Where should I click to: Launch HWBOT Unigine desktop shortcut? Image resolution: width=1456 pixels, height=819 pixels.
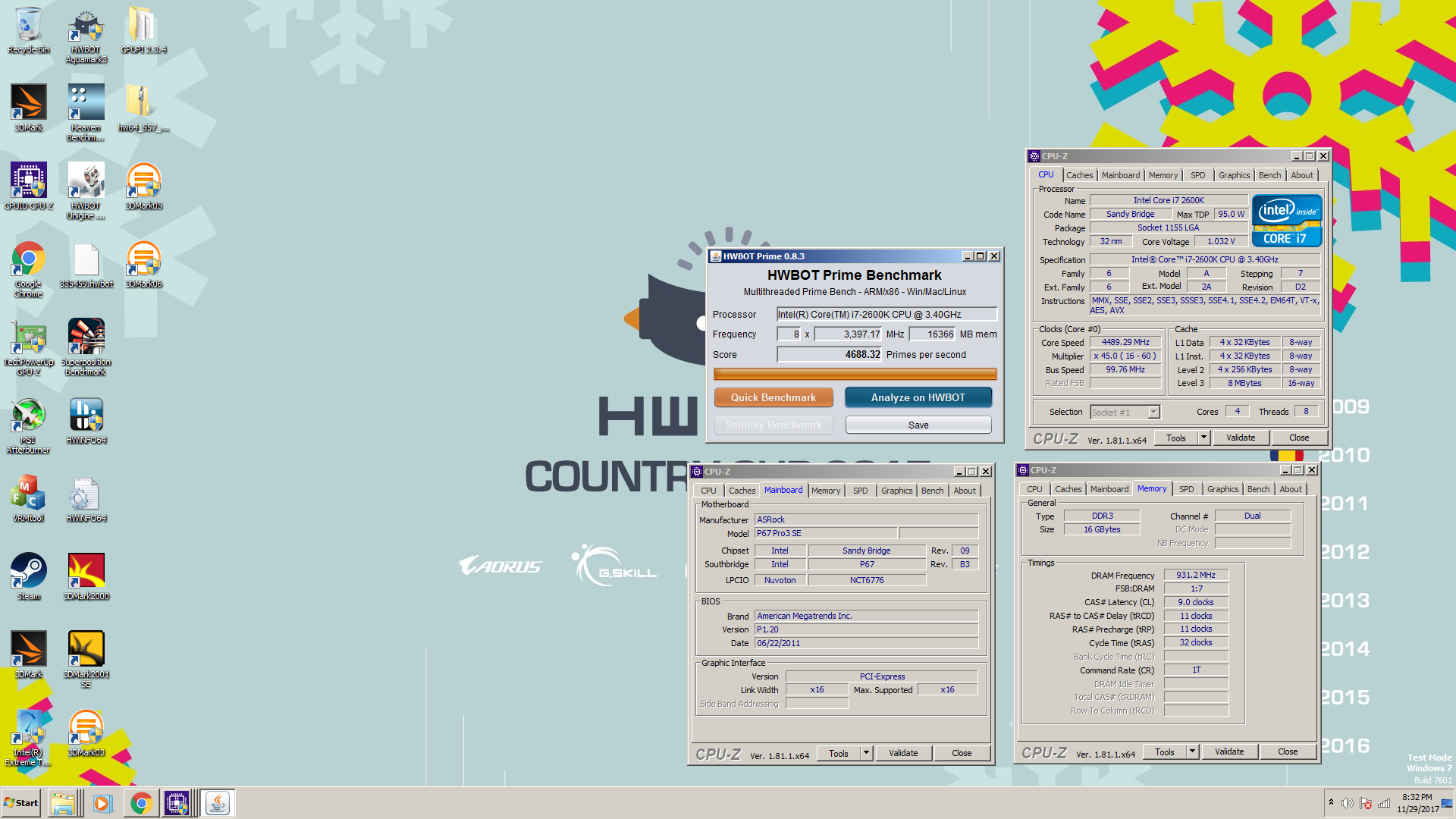pos(86,191)
